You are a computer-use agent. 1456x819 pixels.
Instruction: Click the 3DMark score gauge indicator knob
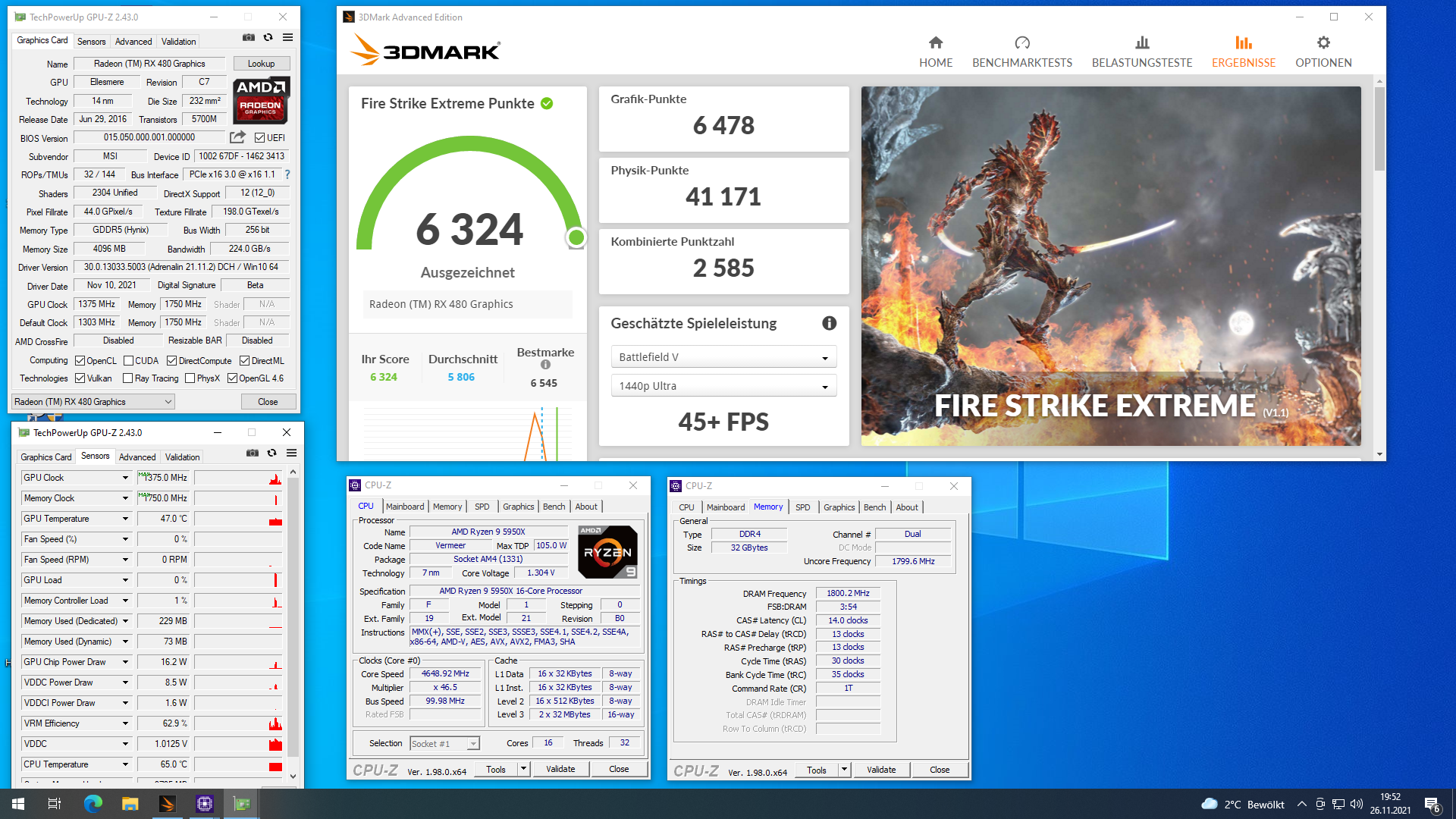point(576,238)
